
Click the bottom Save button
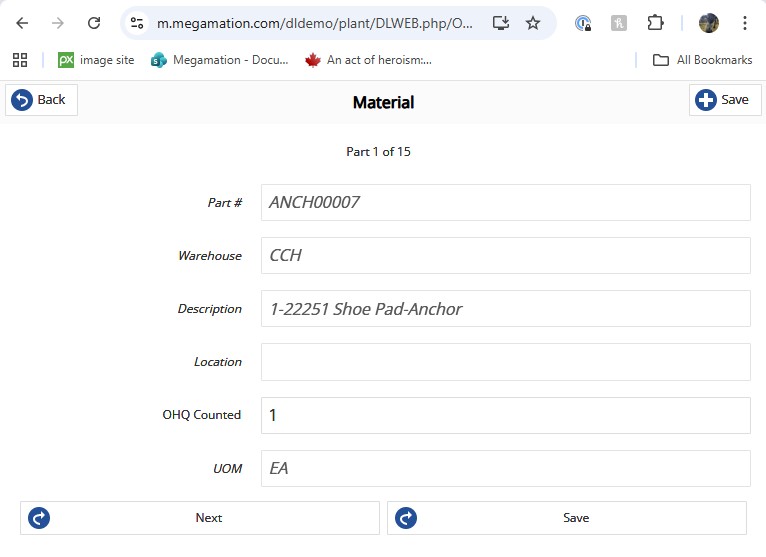(x=566, y=518)
